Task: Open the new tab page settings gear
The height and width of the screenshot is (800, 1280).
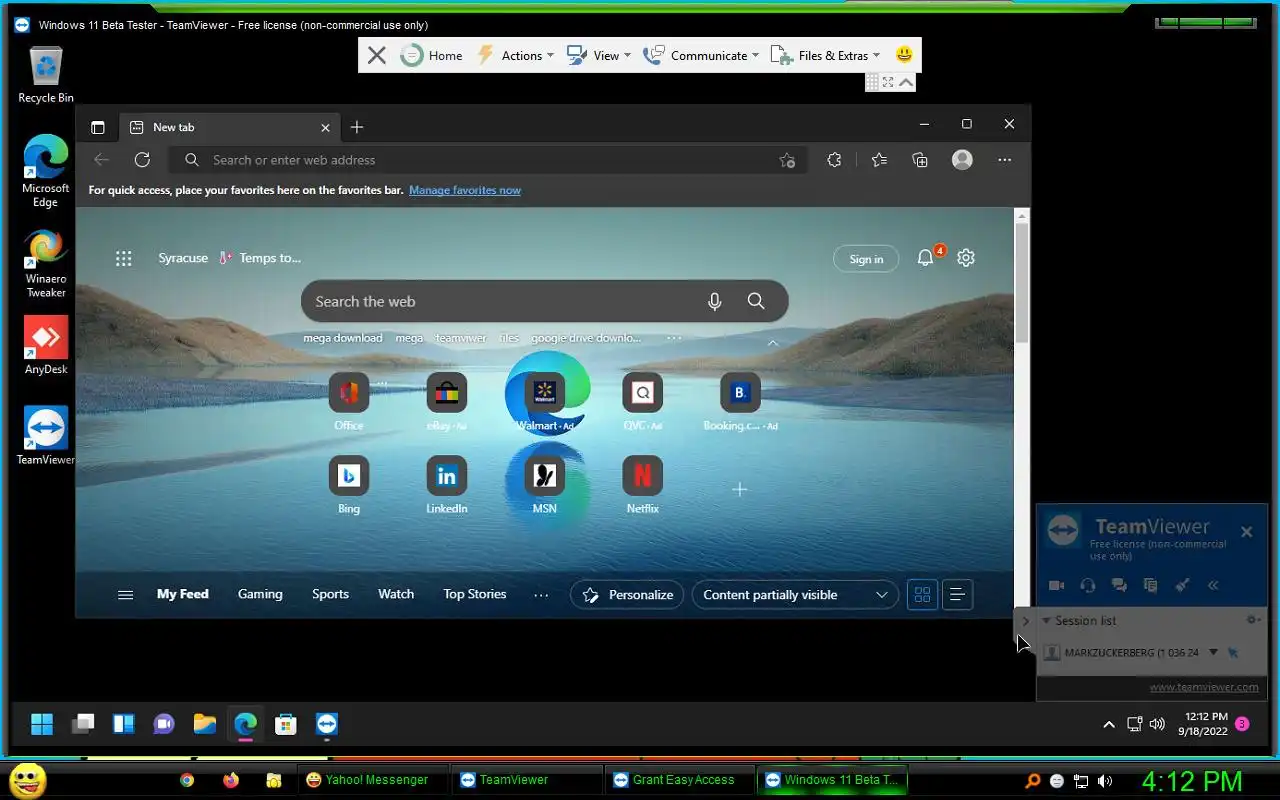Action: click(x=966, y=258)
